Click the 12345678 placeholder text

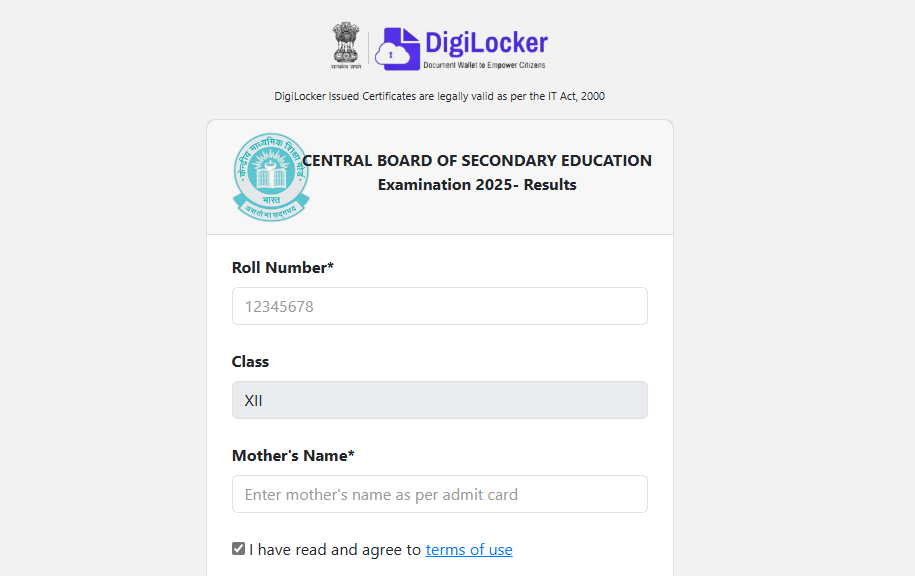click(279, 306)
